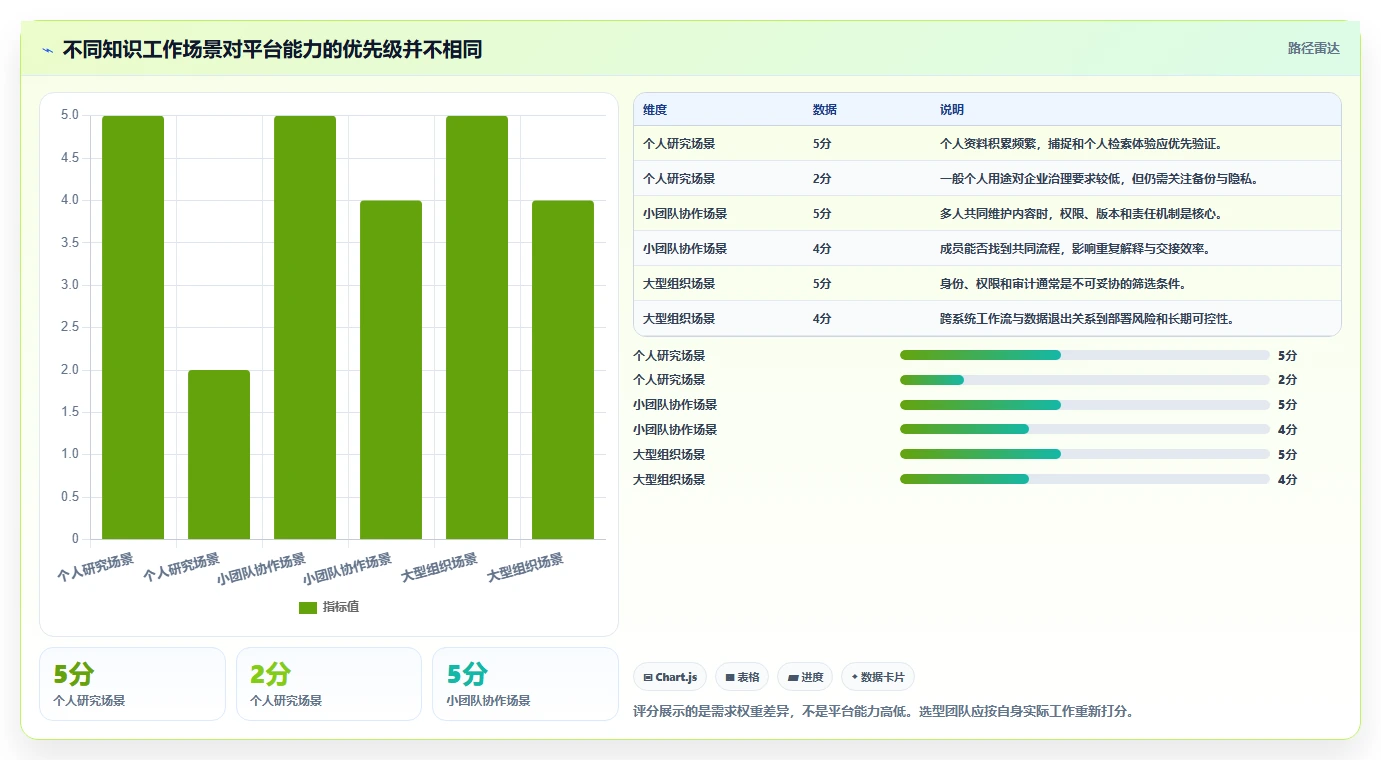Image resolution: width=1381 pixels, height=760 pixels.
Task: Click the cell 个人资料积累频繁，捕捉和个人检索体验应优先验证。
Action: point(1081,144)
